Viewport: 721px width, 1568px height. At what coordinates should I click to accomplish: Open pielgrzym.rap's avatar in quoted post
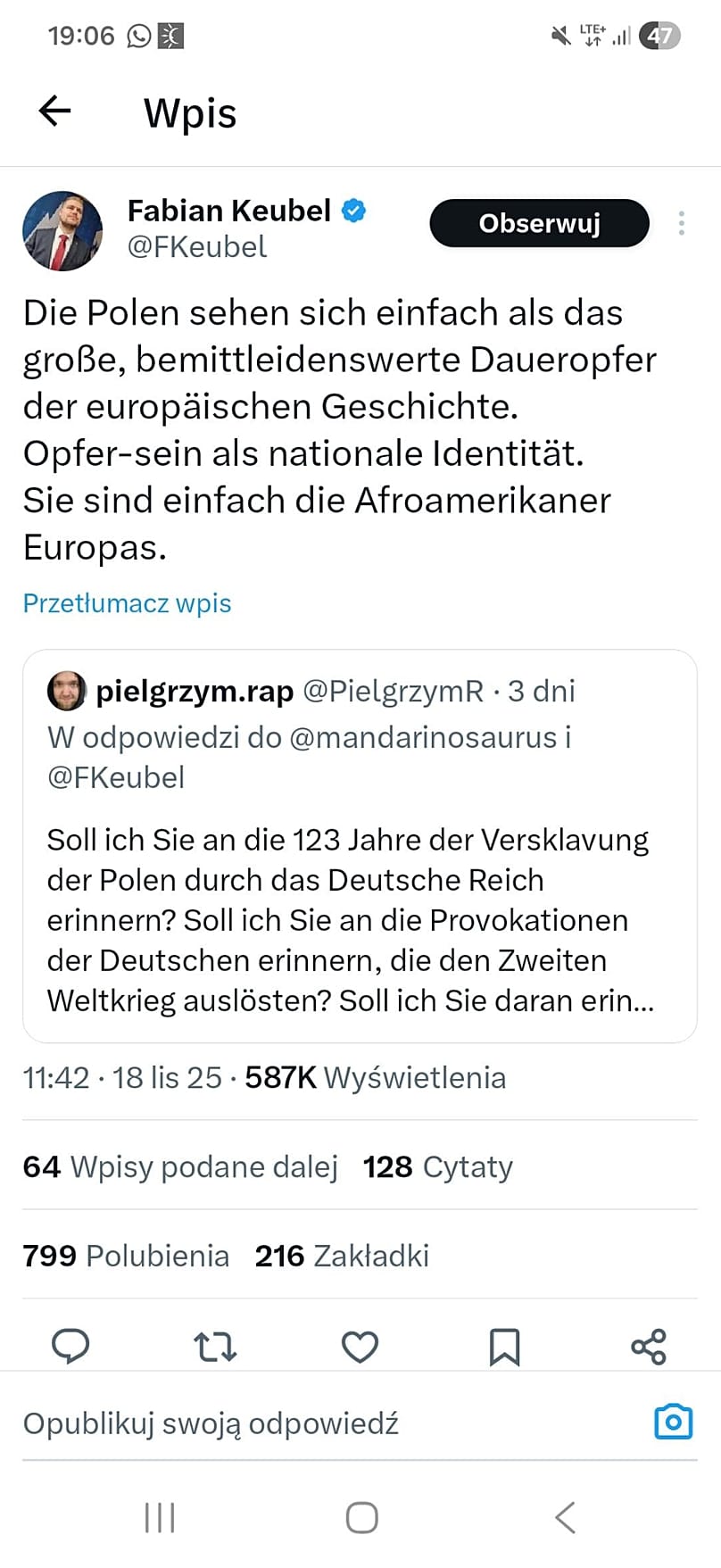click(67, 690)
